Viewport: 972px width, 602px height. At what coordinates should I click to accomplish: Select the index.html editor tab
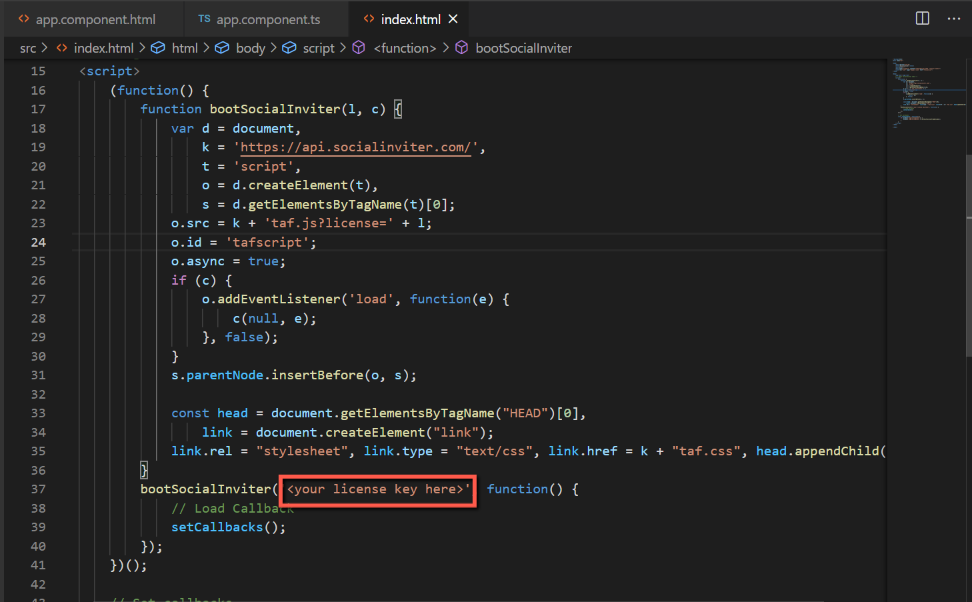410,19
